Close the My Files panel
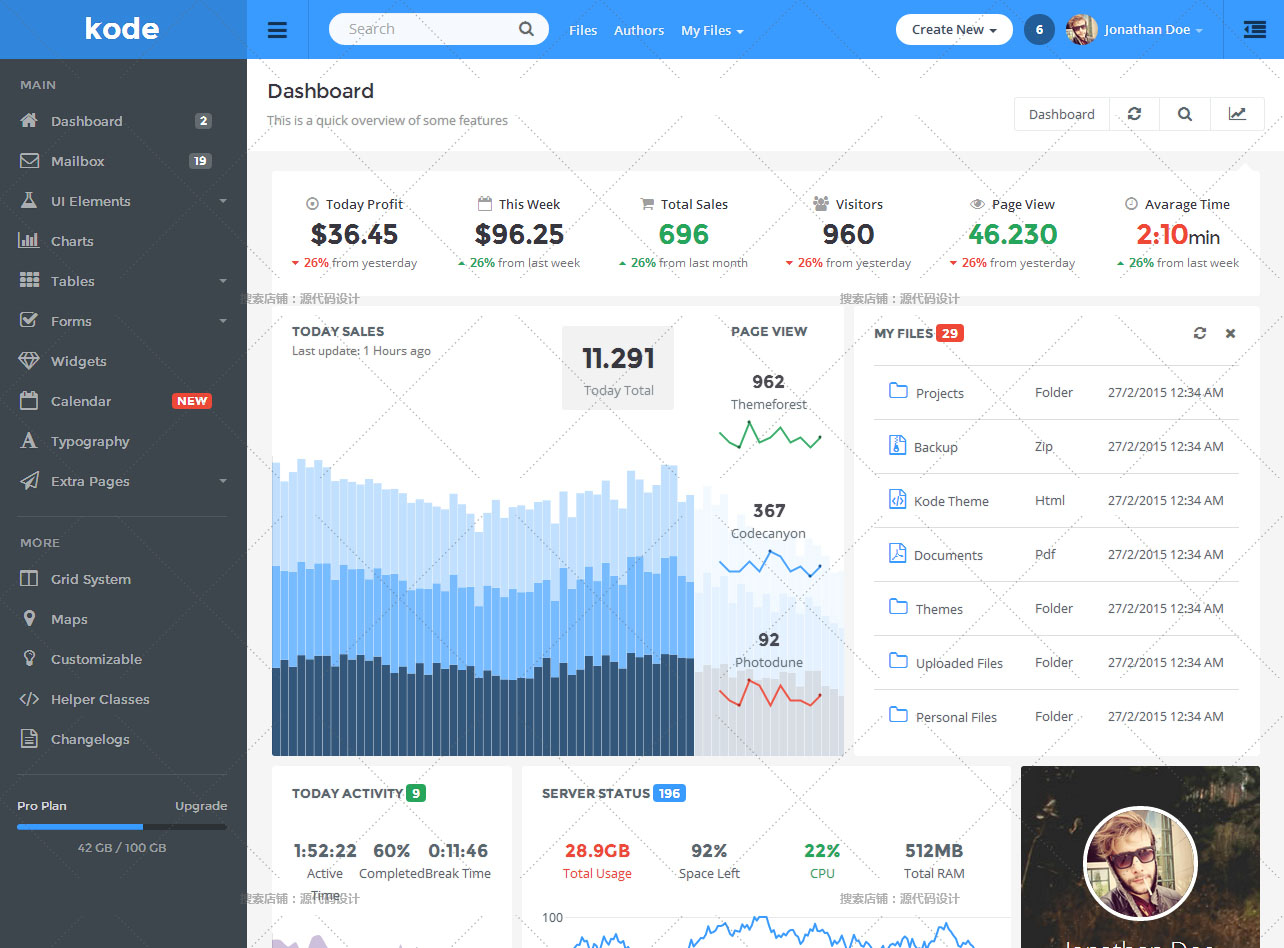The image size is (1284, 948). 1230,333
